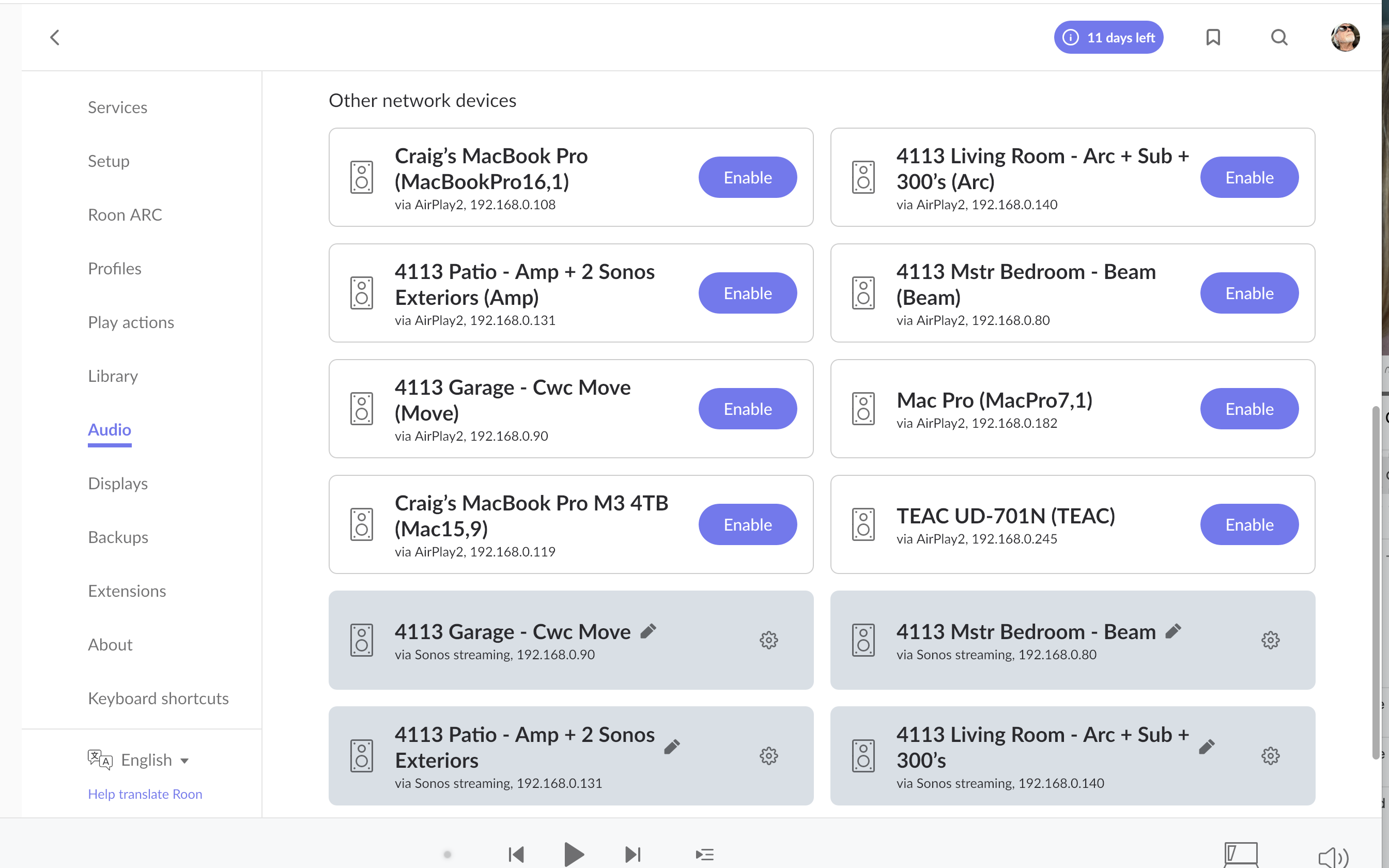Enable Craig's MacBook Pro M3 4TB
This screenshot has height=868, width=1389.
tap(747, 524)
